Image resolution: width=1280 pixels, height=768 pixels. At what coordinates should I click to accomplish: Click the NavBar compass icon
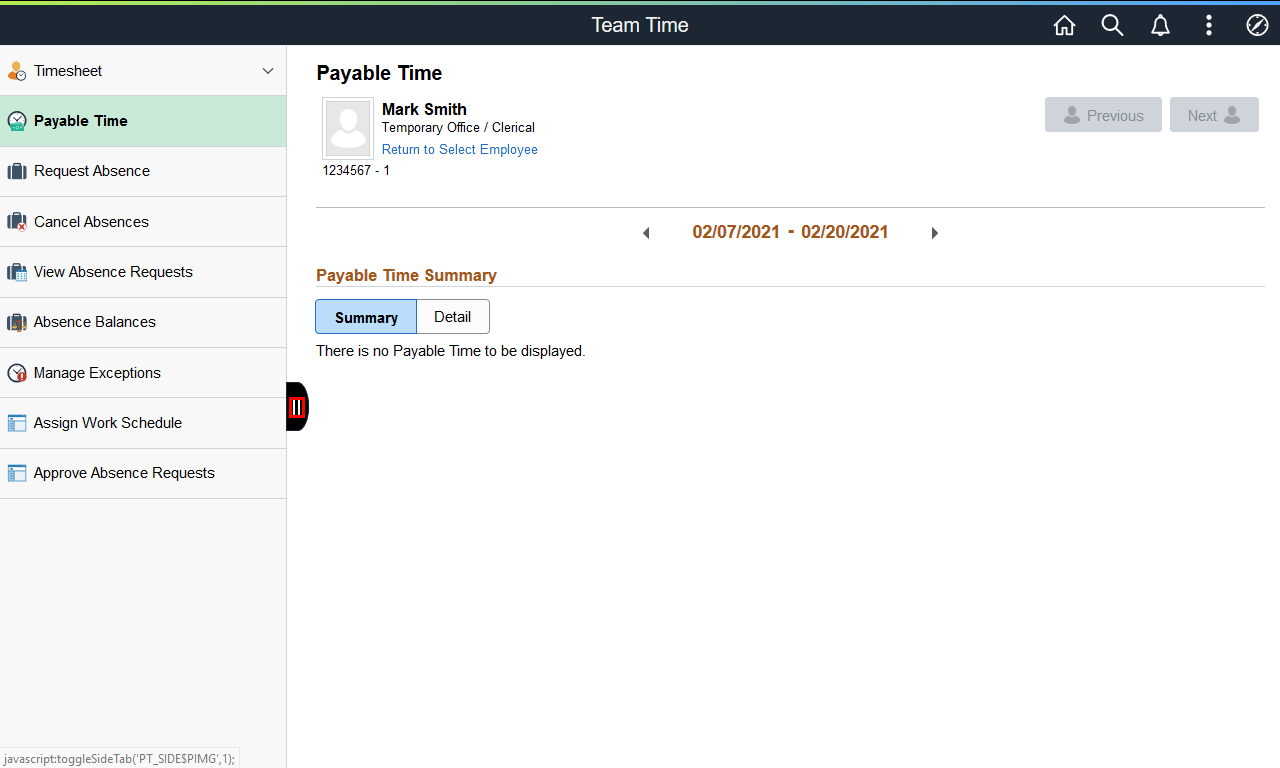click(x=1257, y=26)
